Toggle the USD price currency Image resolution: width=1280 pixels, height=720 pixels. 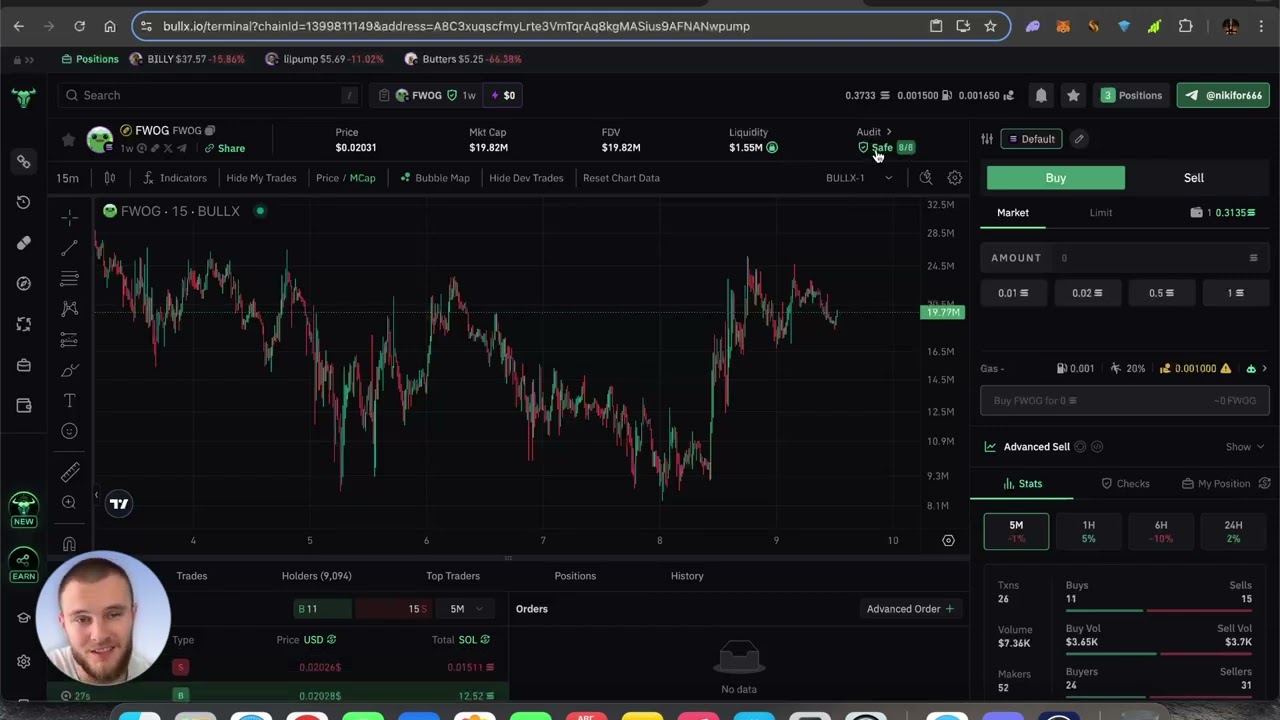[x=320, y=640]
